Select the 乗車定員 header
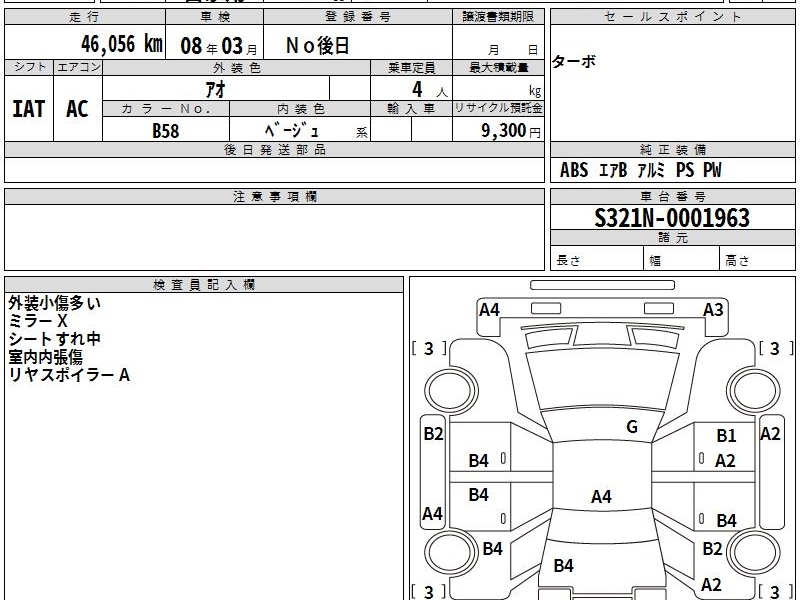Screen dimensions: 800x600 coord(411,68)
